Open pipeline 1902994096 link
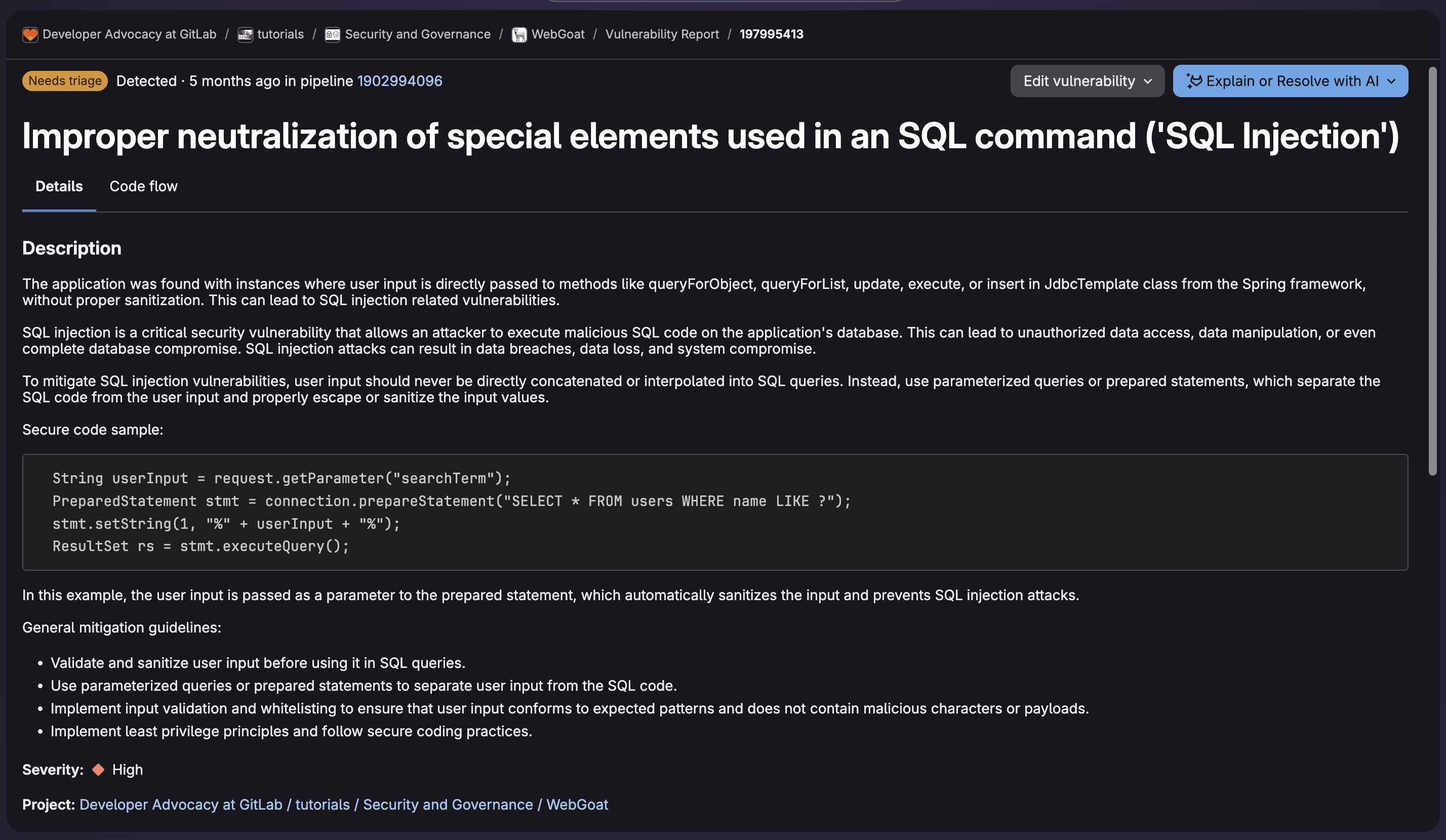 [399, 81]
